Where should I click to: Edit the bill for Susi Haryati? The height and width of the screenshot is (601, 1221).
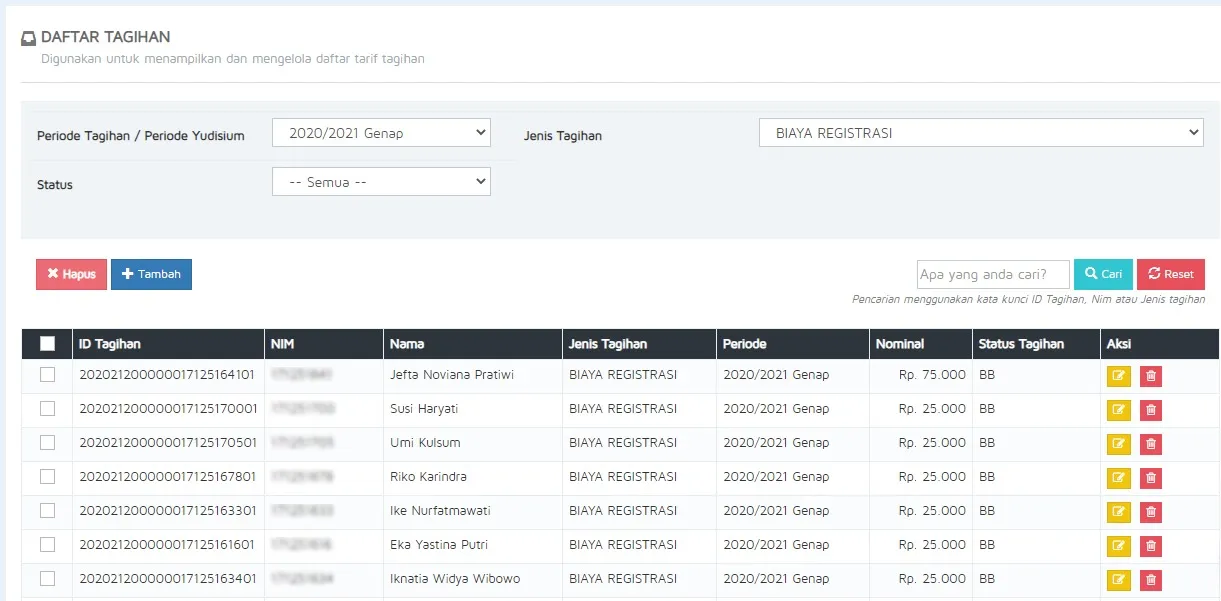[1118, 410]
